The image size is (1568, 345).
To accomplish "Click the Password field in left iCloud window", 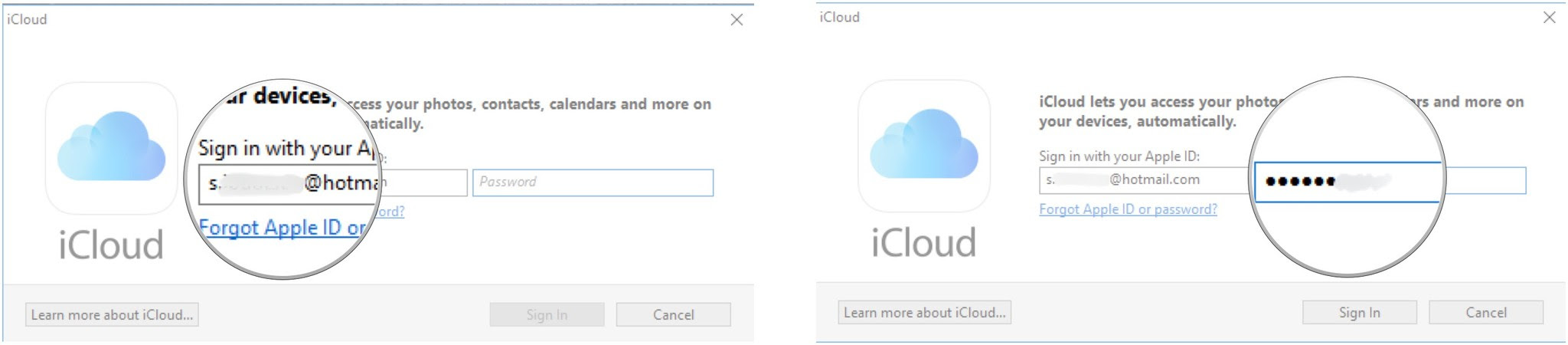I will pyautogui.click(x=593, y=182).
